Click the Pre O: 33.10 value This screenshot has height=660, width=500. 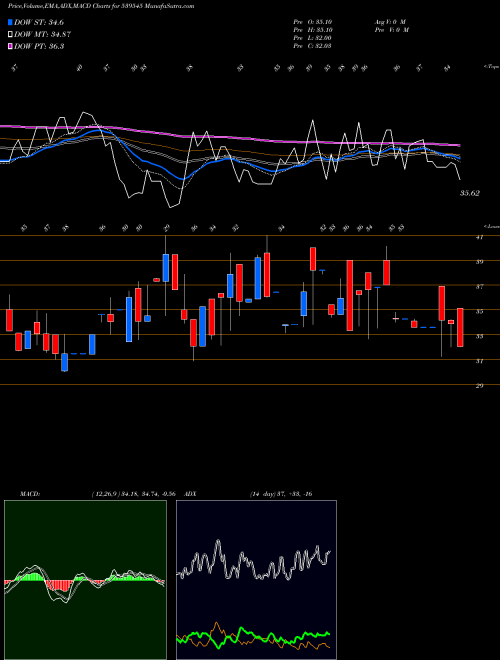314,22
